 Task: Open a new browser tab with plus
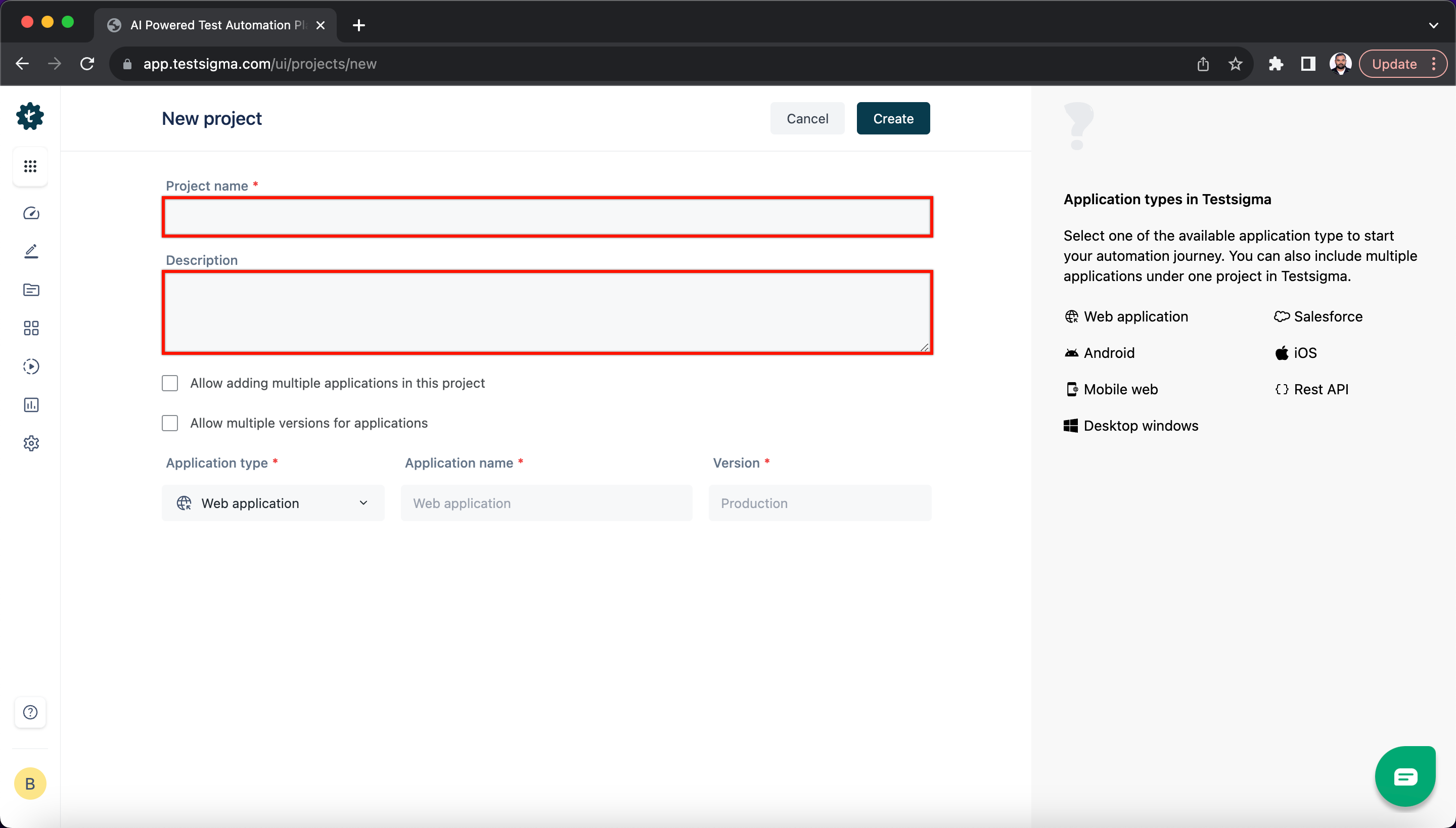pos(359,25)
